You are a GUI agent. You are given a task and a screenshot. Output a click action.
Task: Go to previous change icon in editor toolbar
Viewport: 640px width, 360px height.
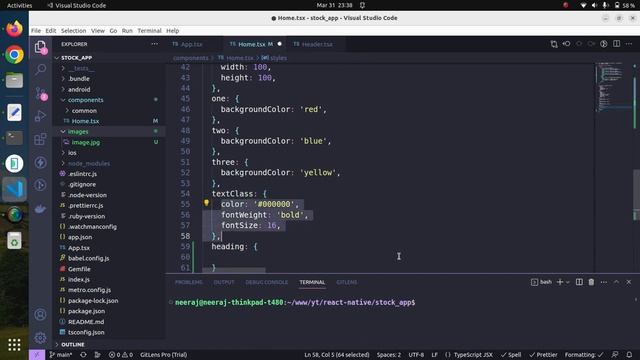[566, 44]
